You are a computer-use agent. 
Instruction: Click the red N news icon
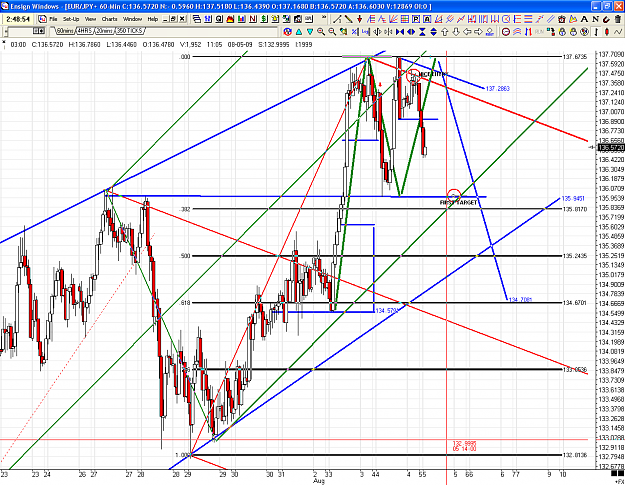pos(253,19)
